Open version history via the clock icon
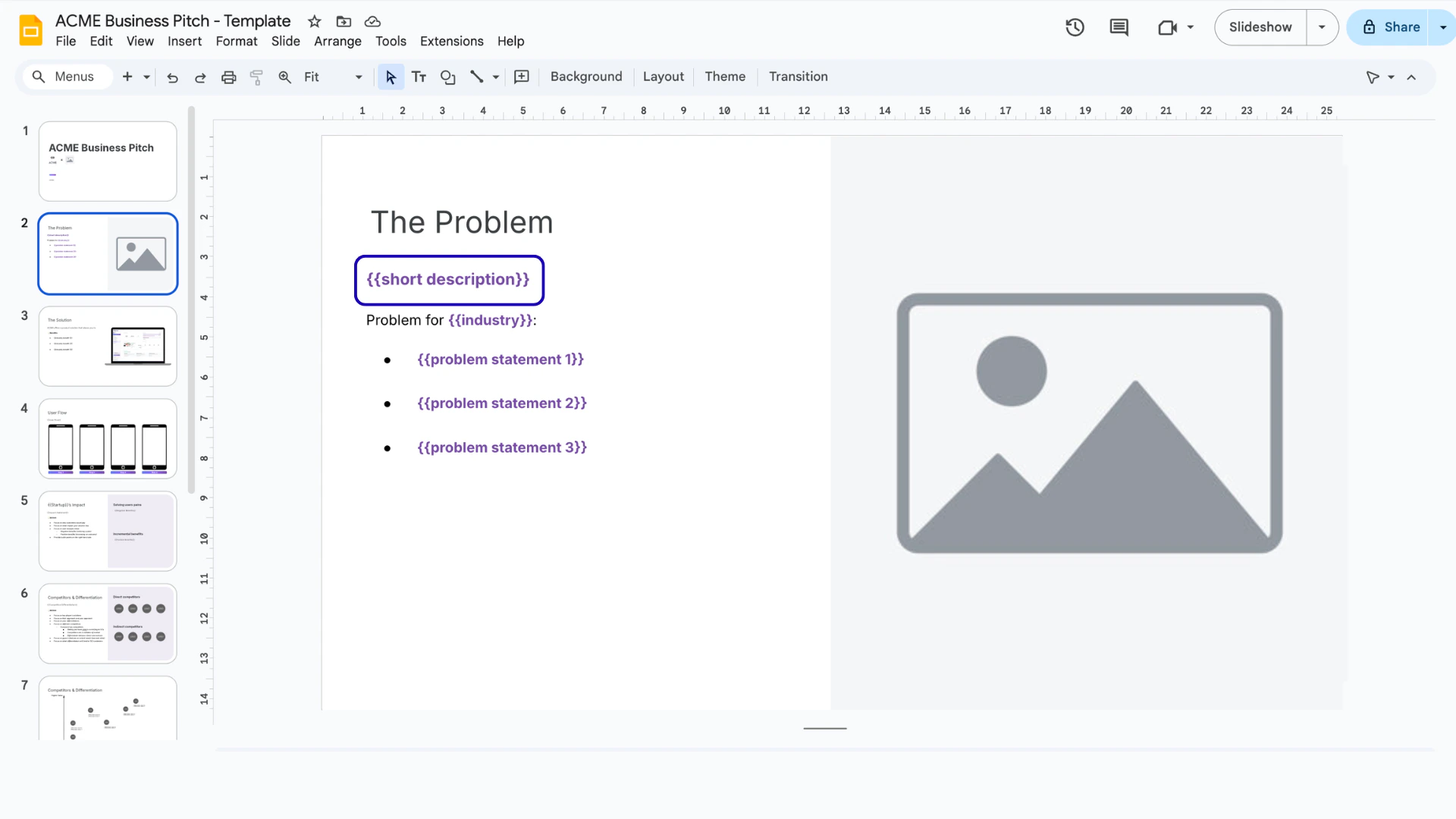The height and width of the screenshot is (819, 1456). (x=1075, y=27)
